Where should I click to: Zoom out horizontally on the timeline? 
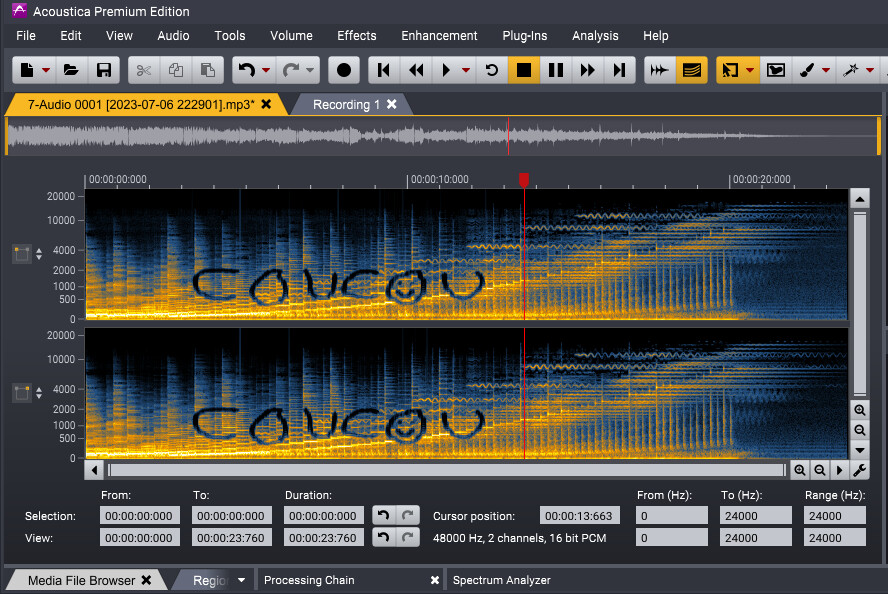[819, 470]
